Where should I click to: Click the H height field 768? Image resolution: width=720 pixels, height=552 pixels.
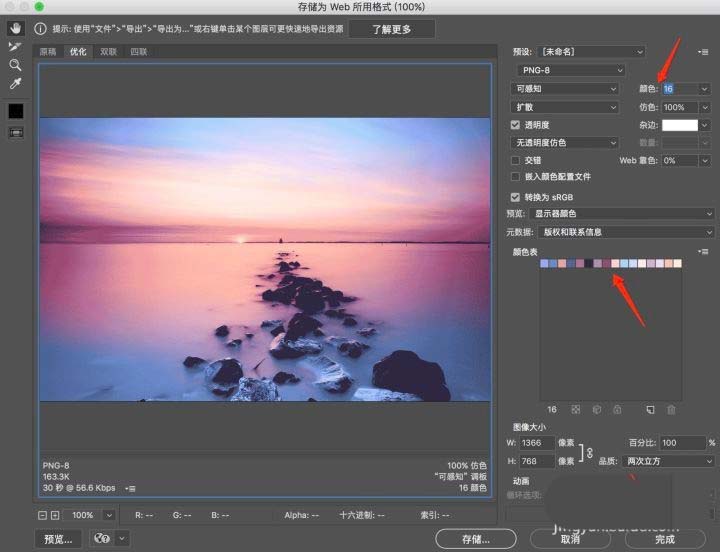(537, 461)
